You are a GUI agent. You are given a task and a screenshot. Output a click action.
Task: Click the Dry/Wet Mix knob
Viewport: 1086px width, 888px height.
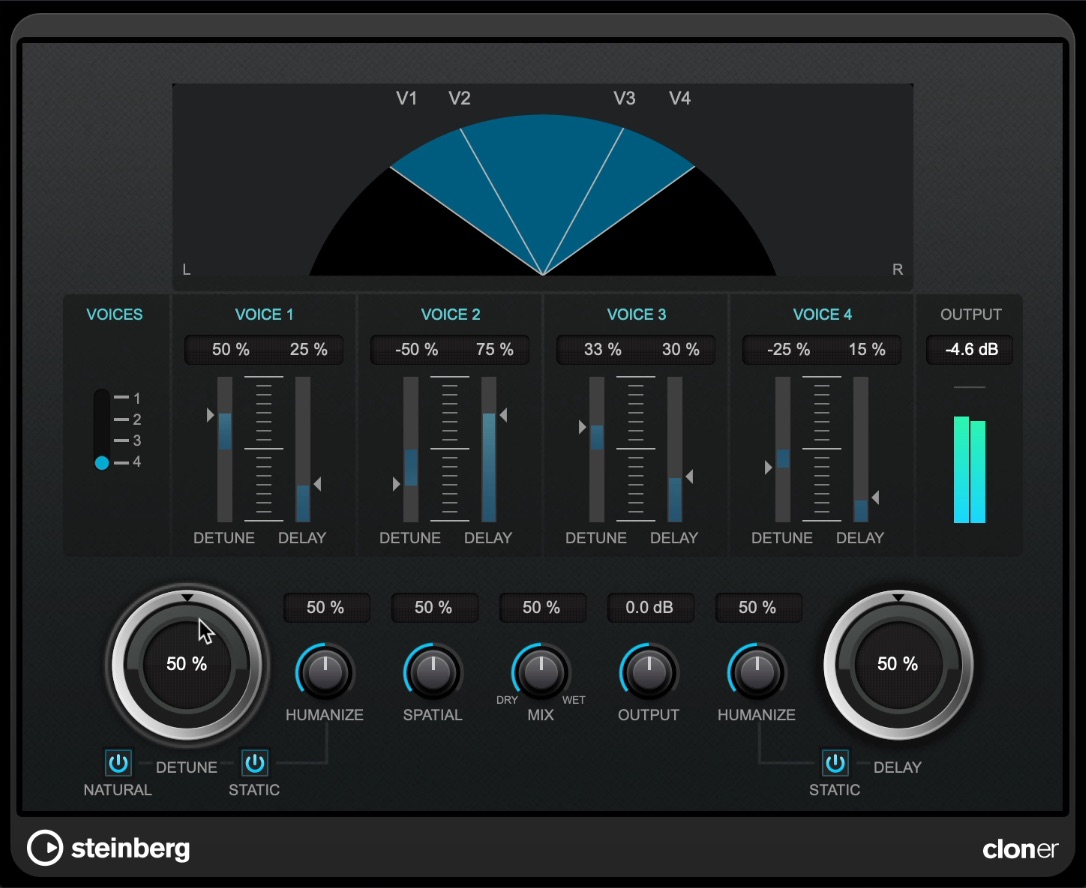(x=541, y=673)
